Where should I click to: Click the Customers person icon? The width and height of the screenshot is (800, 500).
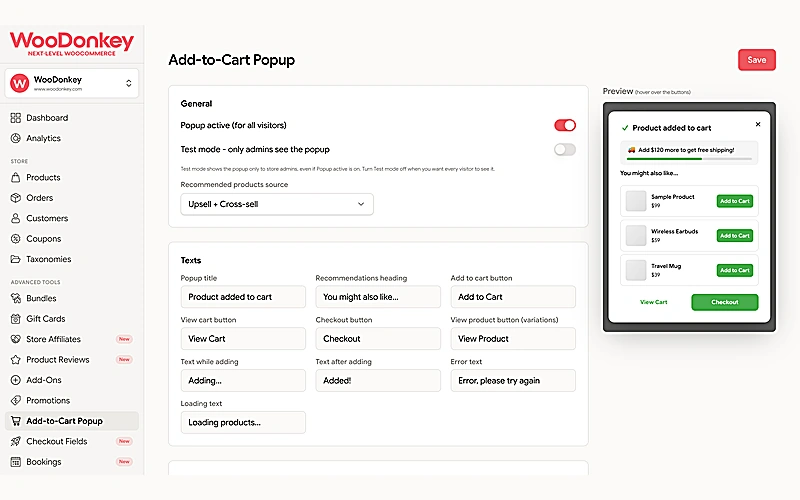click(x=16, y=218)
